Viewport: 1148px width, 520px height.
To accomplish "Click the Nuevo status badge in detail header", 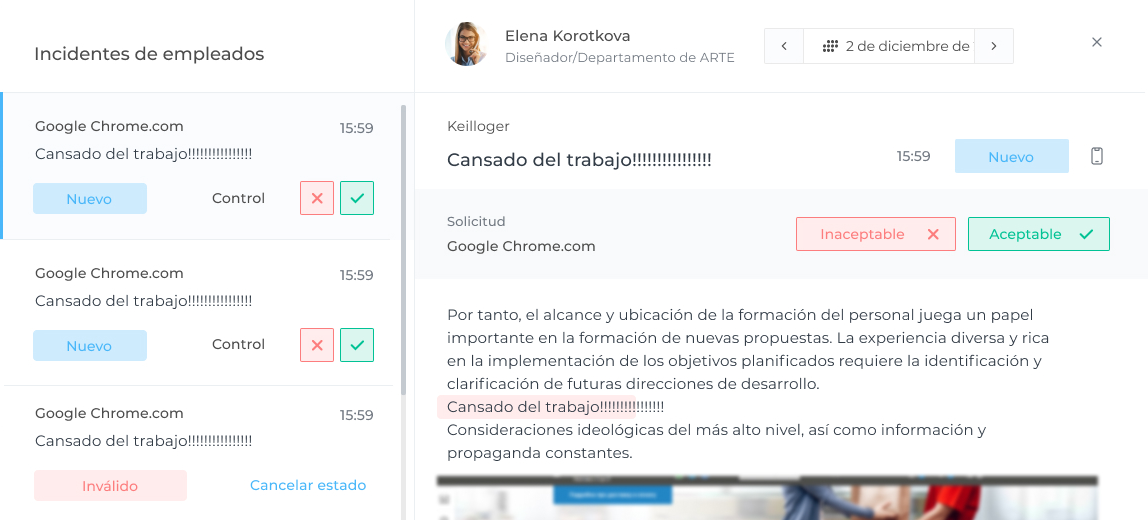I will tap(1011, 156).
